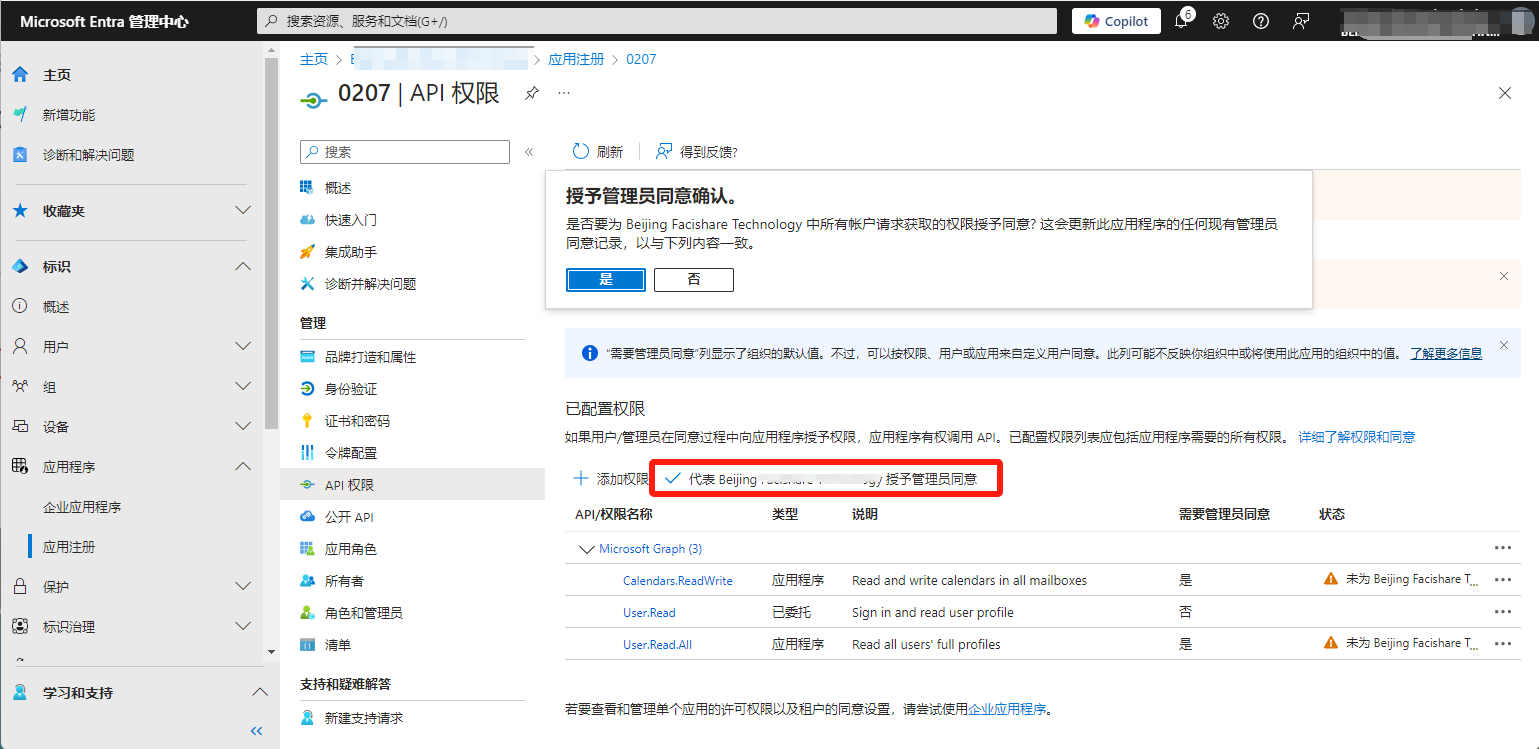Open the feedback icon in top bar
Viewport: 1539px width, 749px height.
[1301, 21]
